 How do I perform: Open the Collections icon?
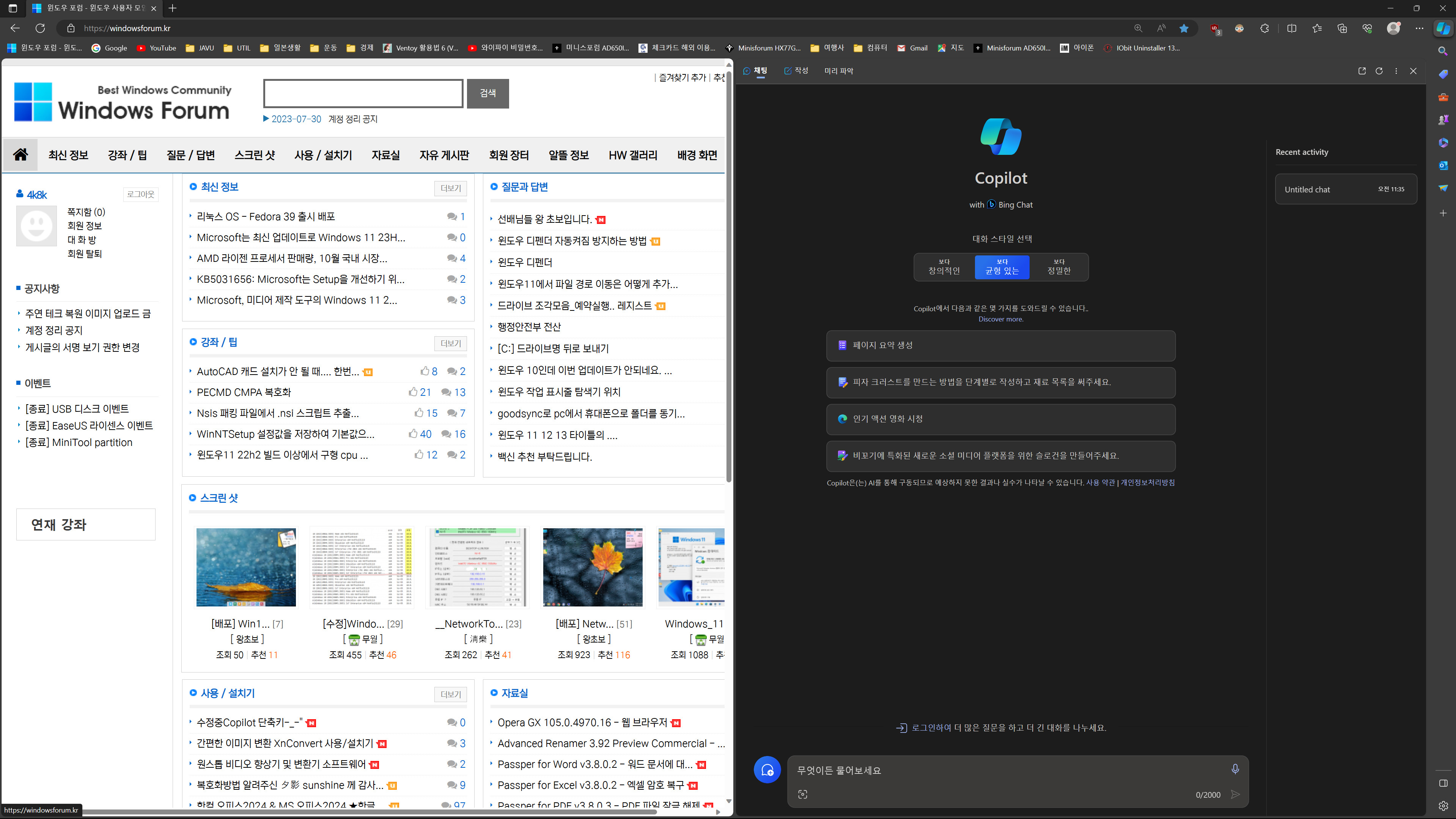[1342, 28]
